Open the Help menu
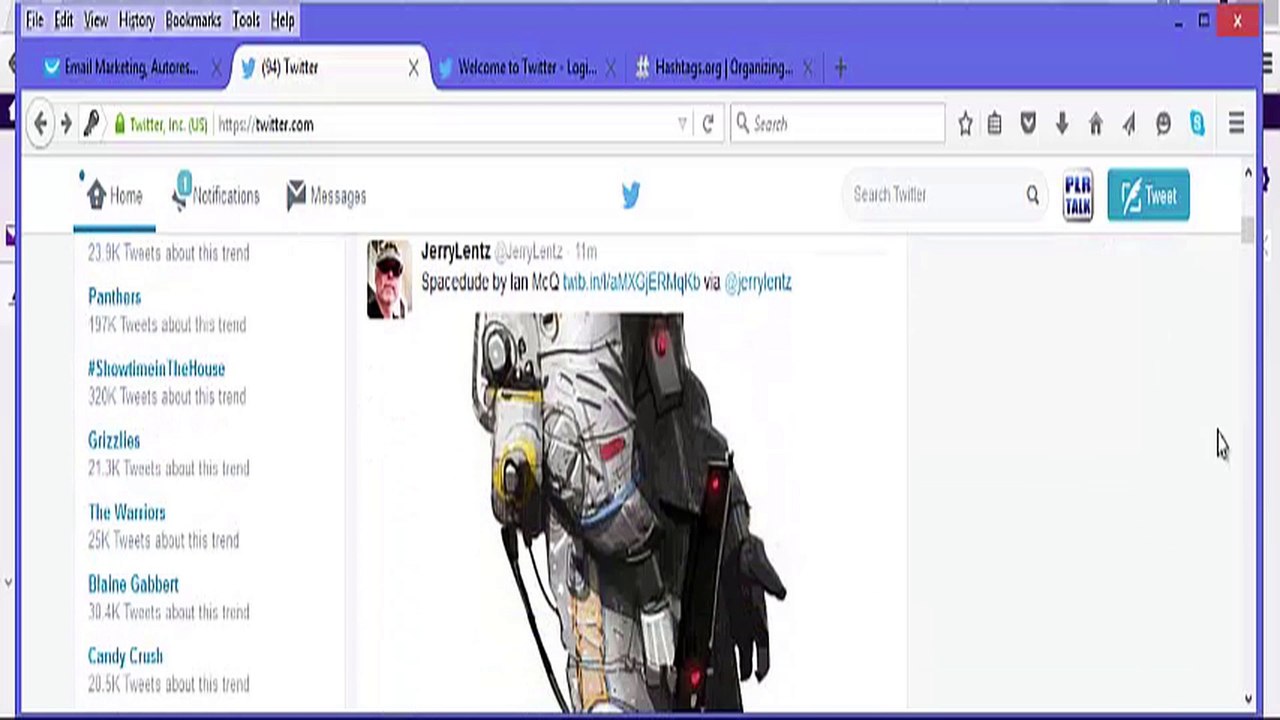 tap(283, 20)
